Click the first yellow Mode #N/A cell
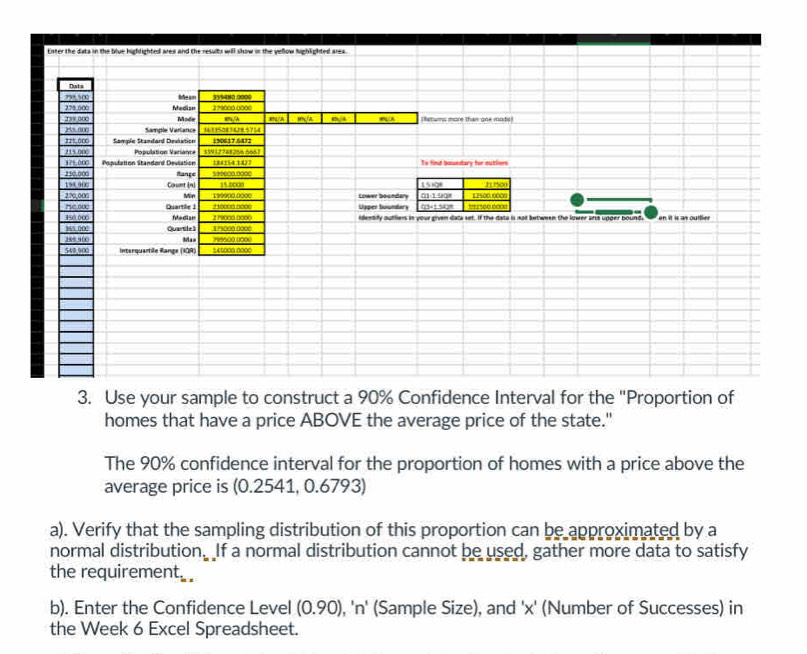The height and width of the screenshot is (654, 807). tap(230, 118)
